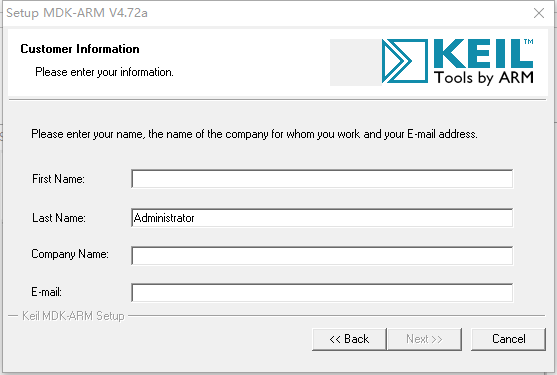Cancel the MDK-ARM setup
Image resolution: width=557 pixels, height=375 pixels.
click(x=508, y=339)
